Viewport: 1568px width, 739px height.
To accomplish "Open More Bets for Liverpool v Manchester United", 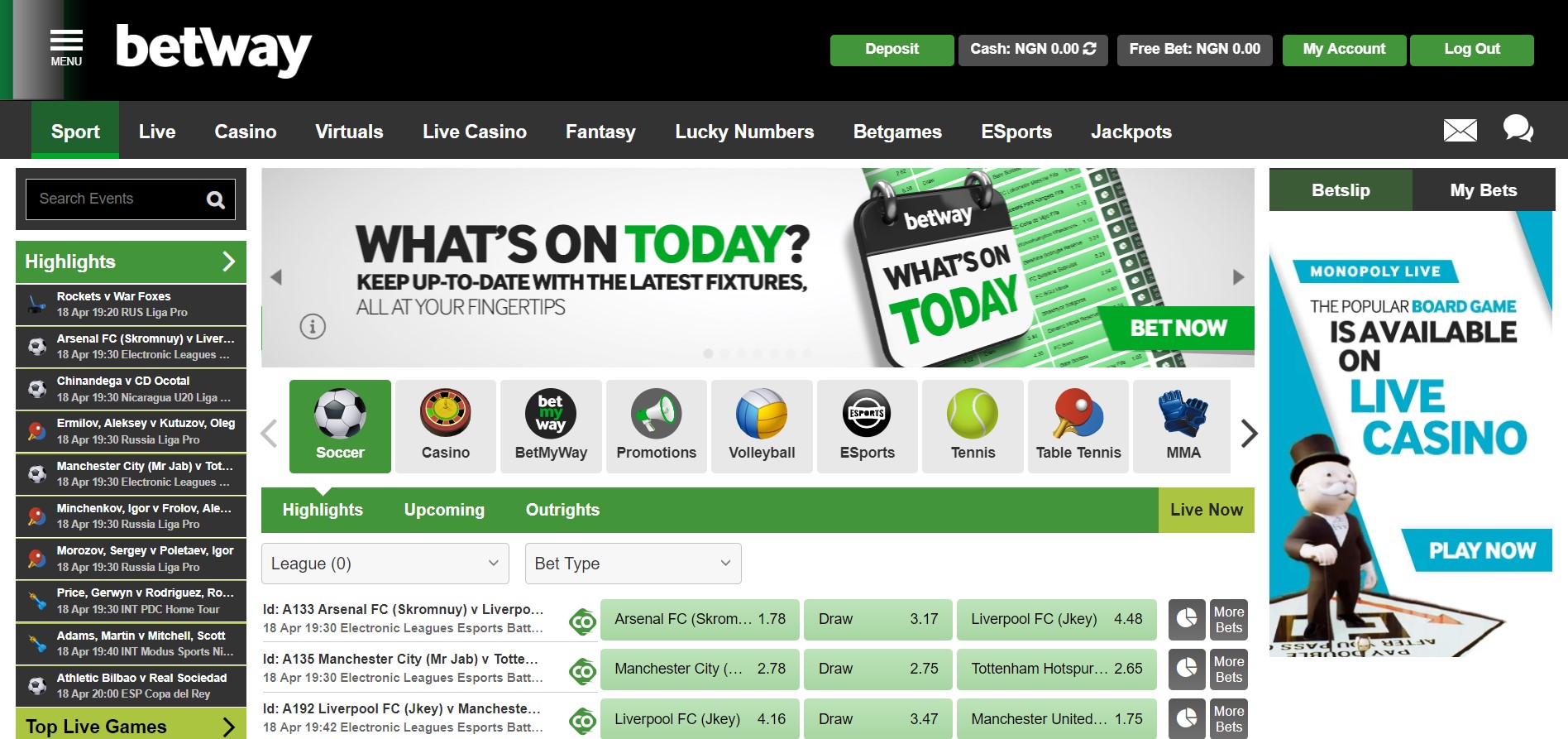I will pos(1229,718).
